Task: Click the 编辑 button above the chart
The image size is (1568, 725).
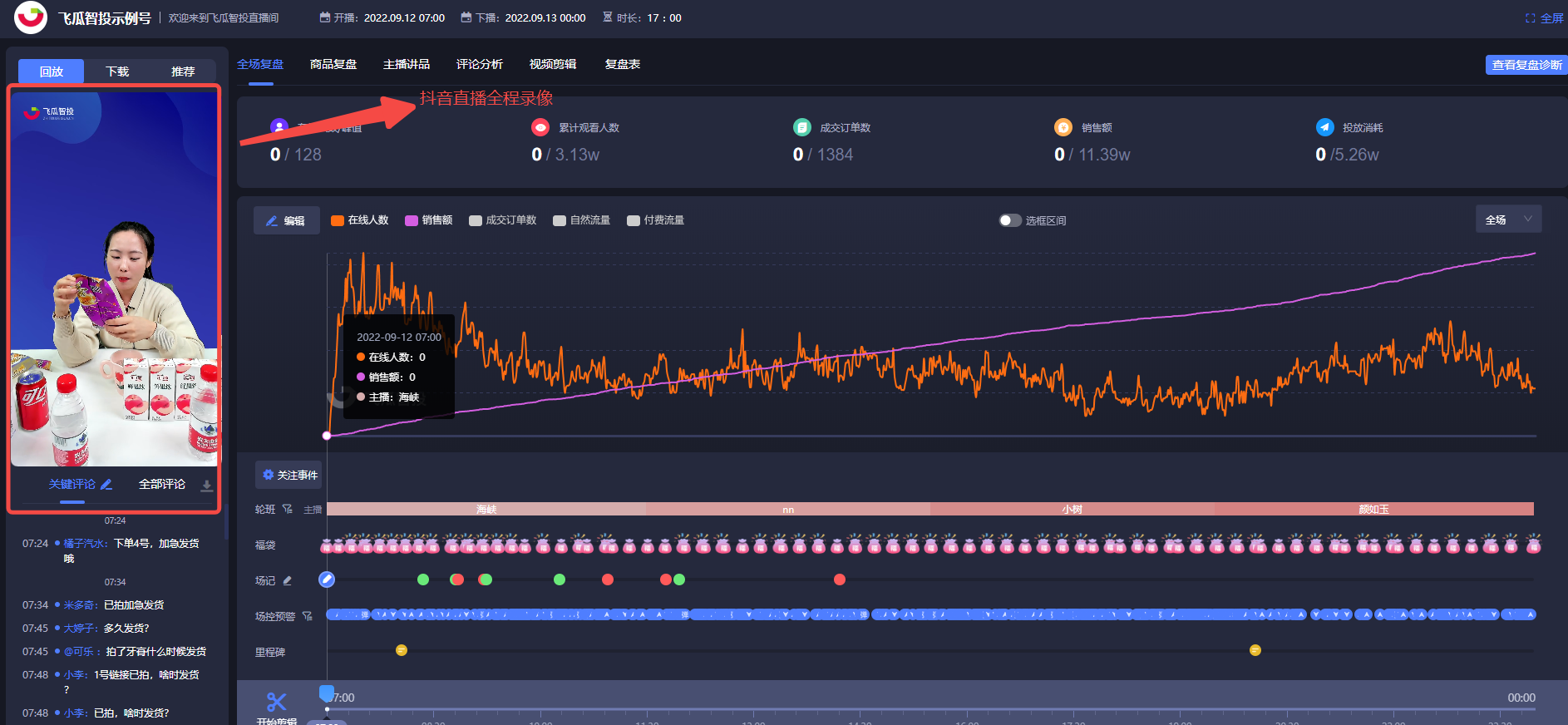Action: coord(286,220)
